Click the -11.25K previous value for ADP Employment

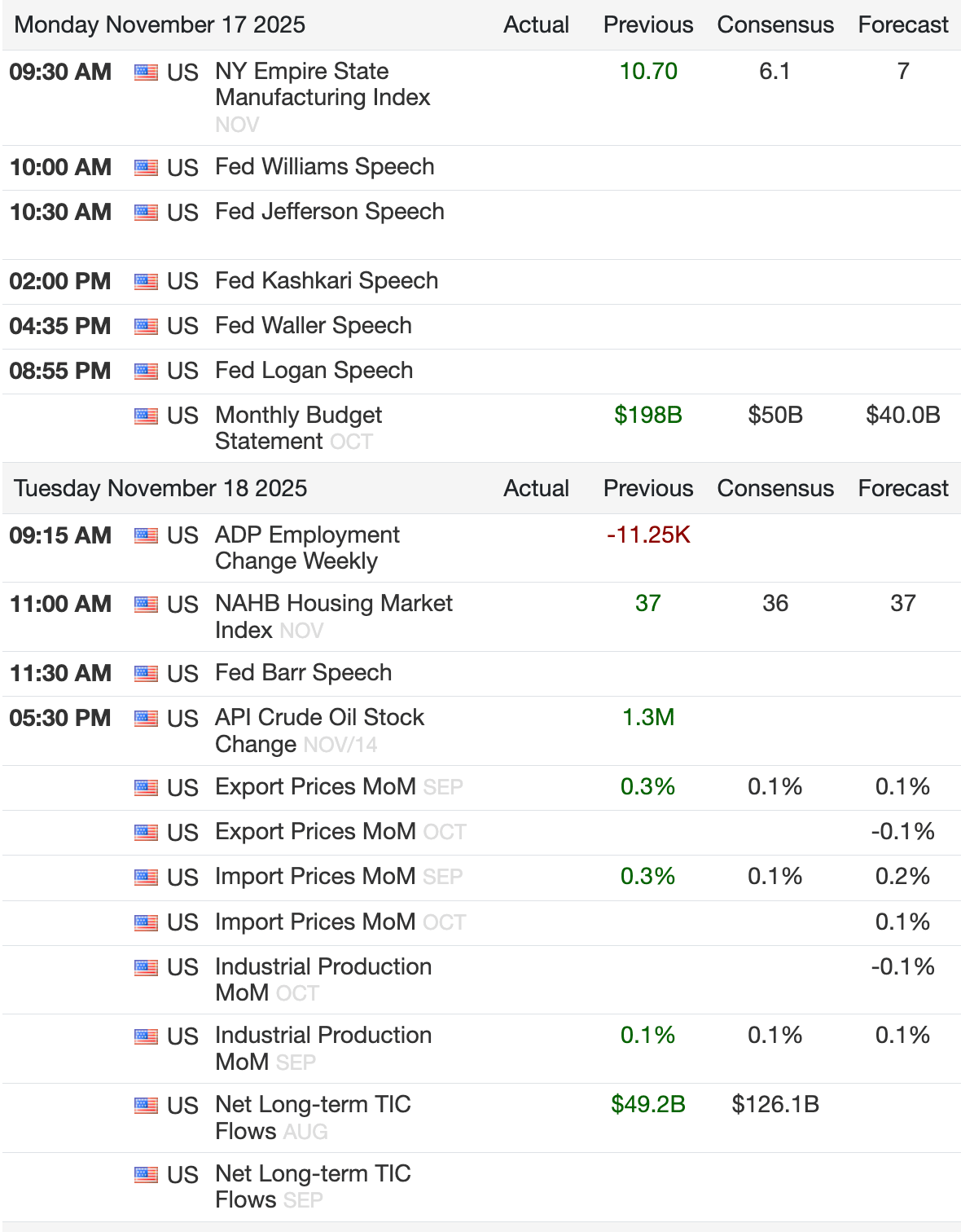click(x=648, y=535)
